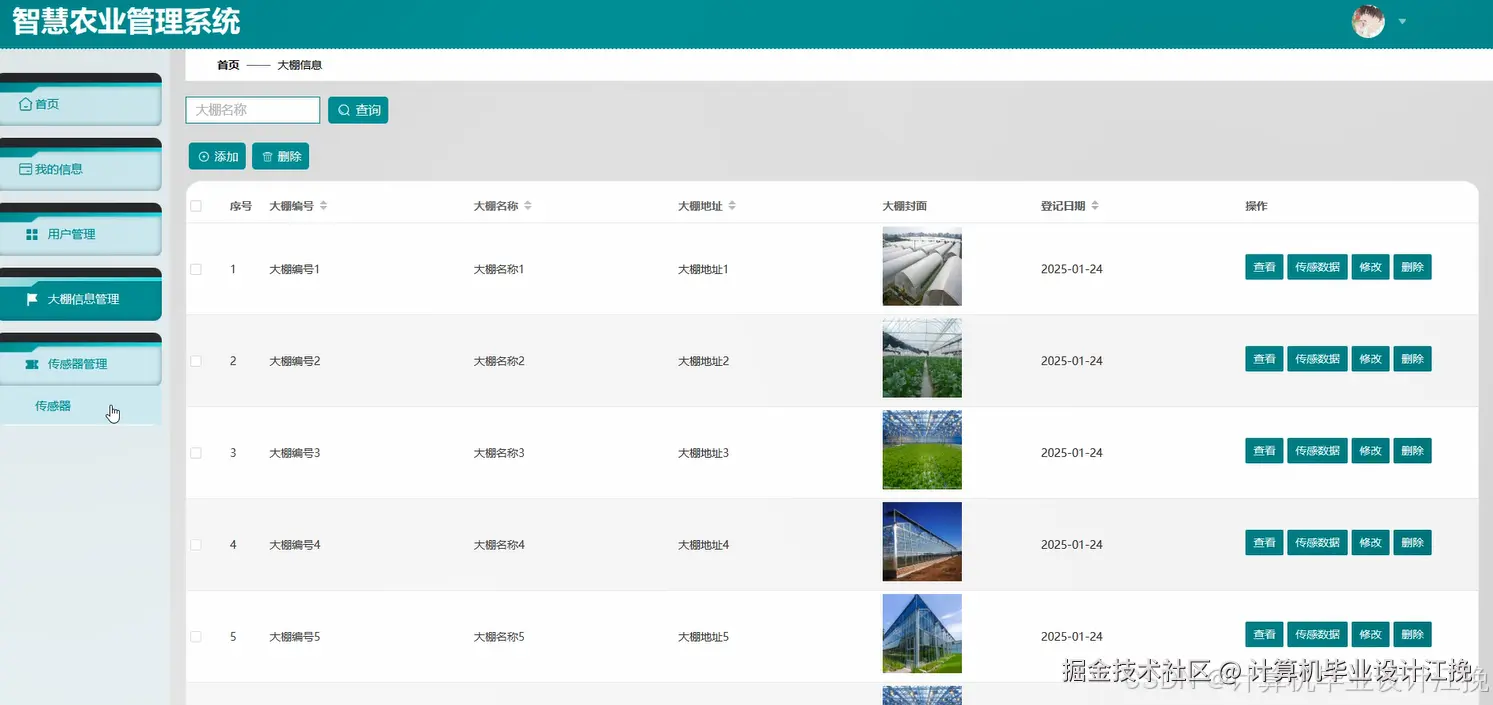Expand the avatar dropdown arrow

[x=1402, y=21]
